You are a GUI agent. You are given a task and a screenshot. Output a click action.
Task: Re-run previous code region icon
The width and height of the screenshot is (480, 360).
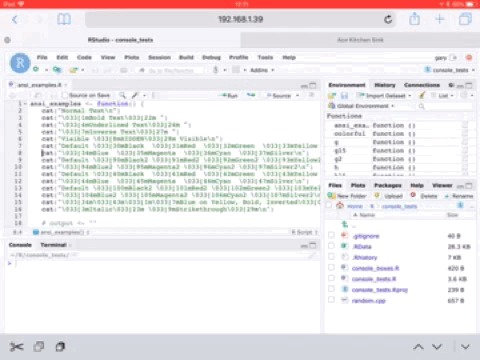pos(251,95)
